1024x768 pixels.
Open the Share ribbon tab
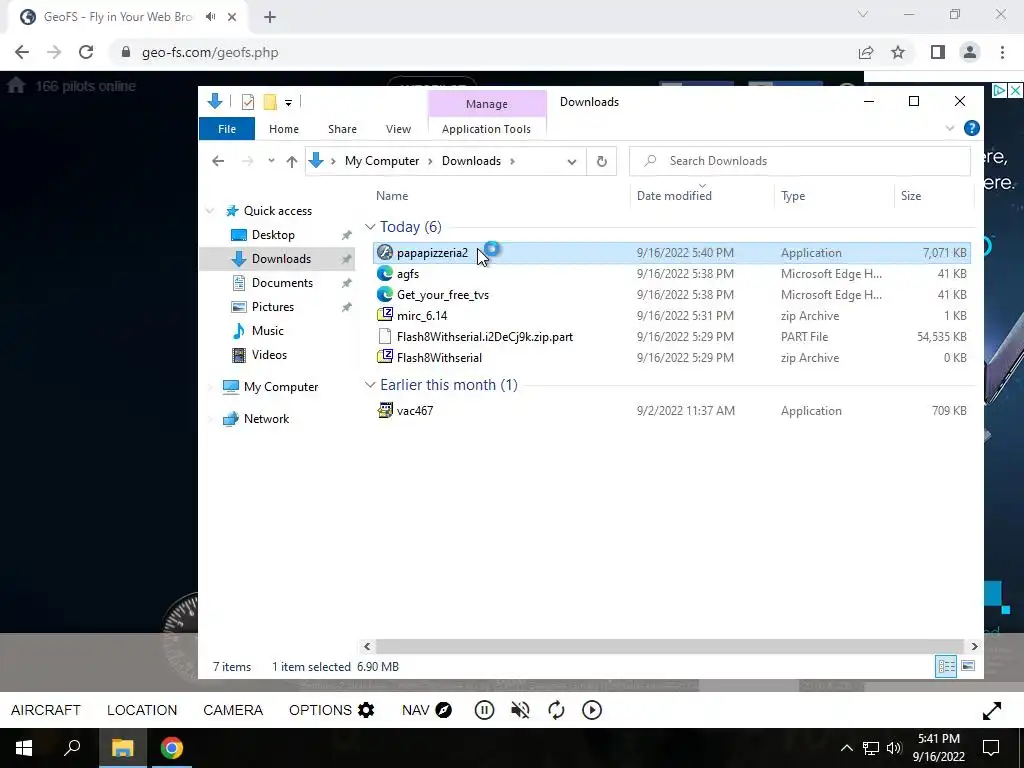pos(342,129)
